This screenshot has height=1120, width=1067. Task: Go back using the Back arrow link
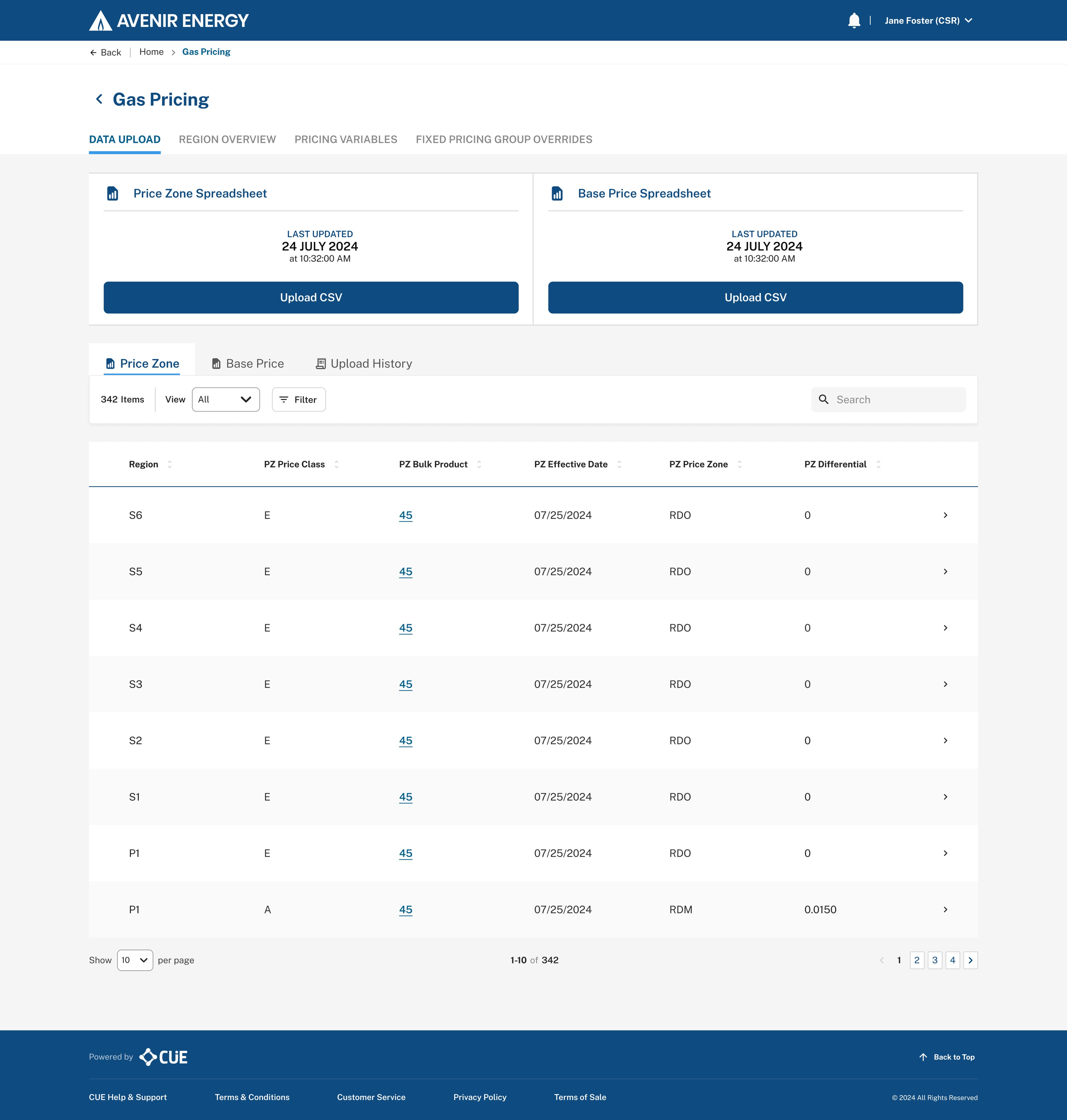click(x=105, y=52)
